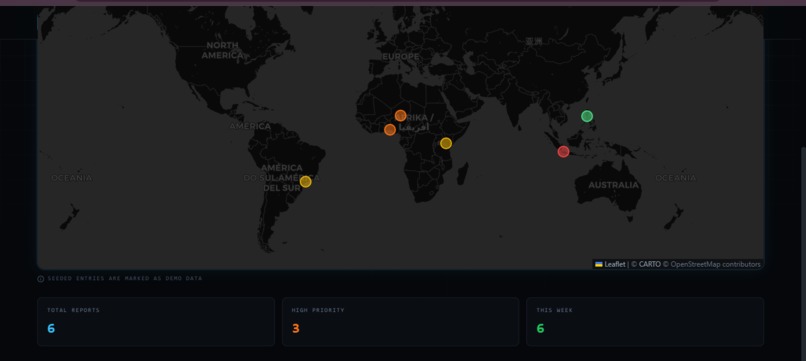Open the Leaflet attribution link

610,264
